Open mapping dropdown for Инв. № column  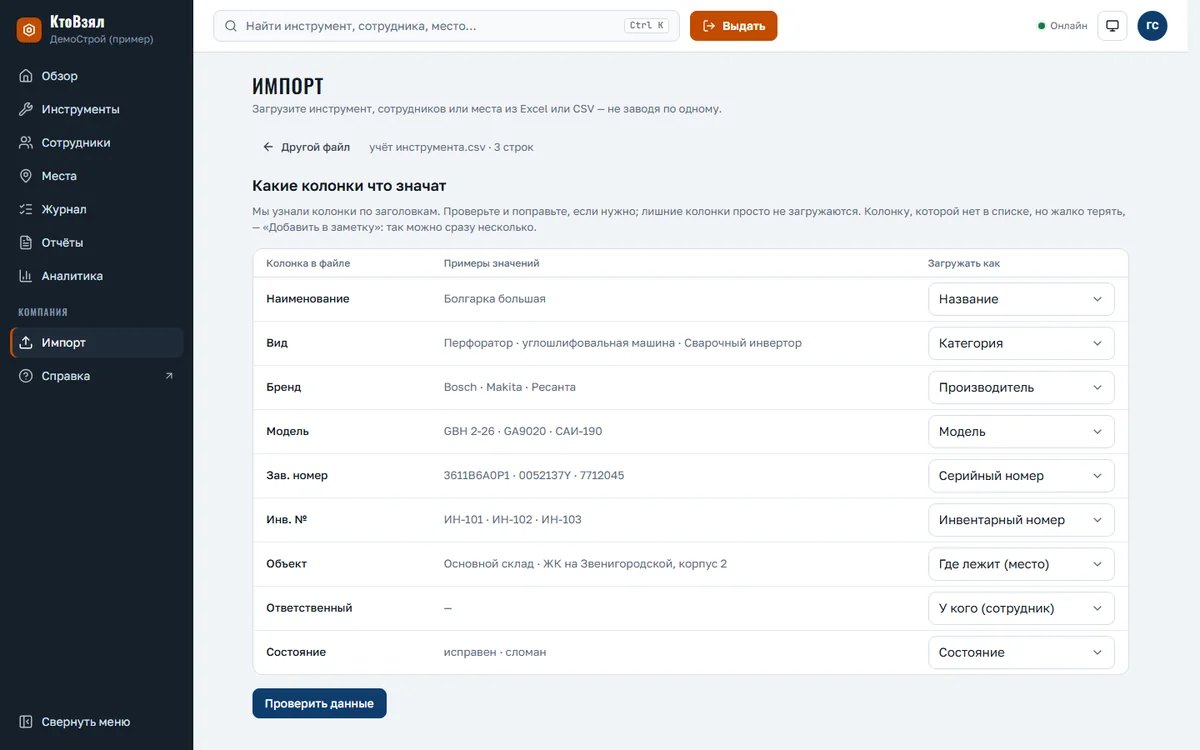(x=1021, y=520)
